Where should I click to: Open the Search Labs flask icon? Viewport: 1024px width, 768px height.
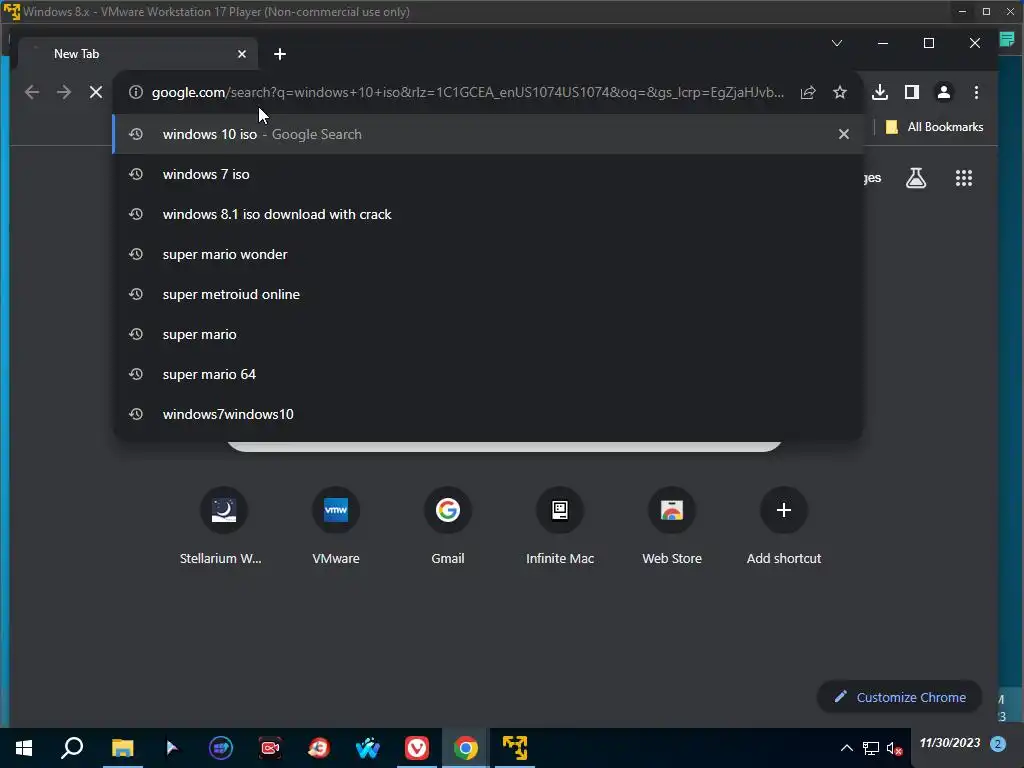[x=916, y=178]
